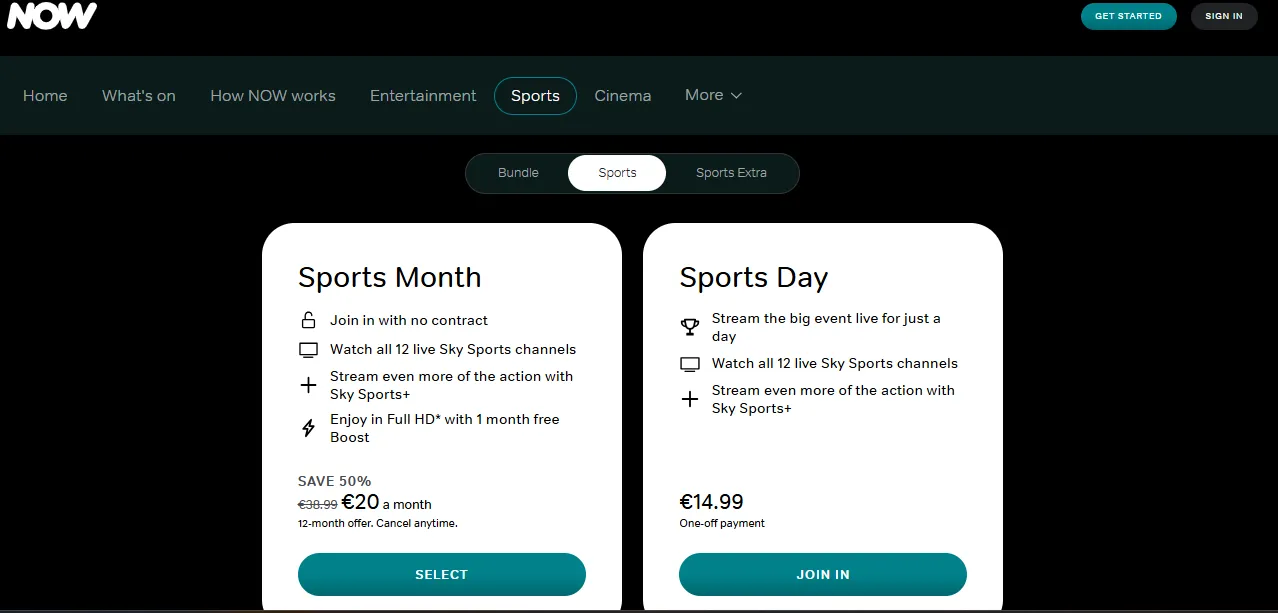This screenshot has width=1278, height=613.
Task: Click the padlock no-contract icon
Action: click(x=308, y=321)
